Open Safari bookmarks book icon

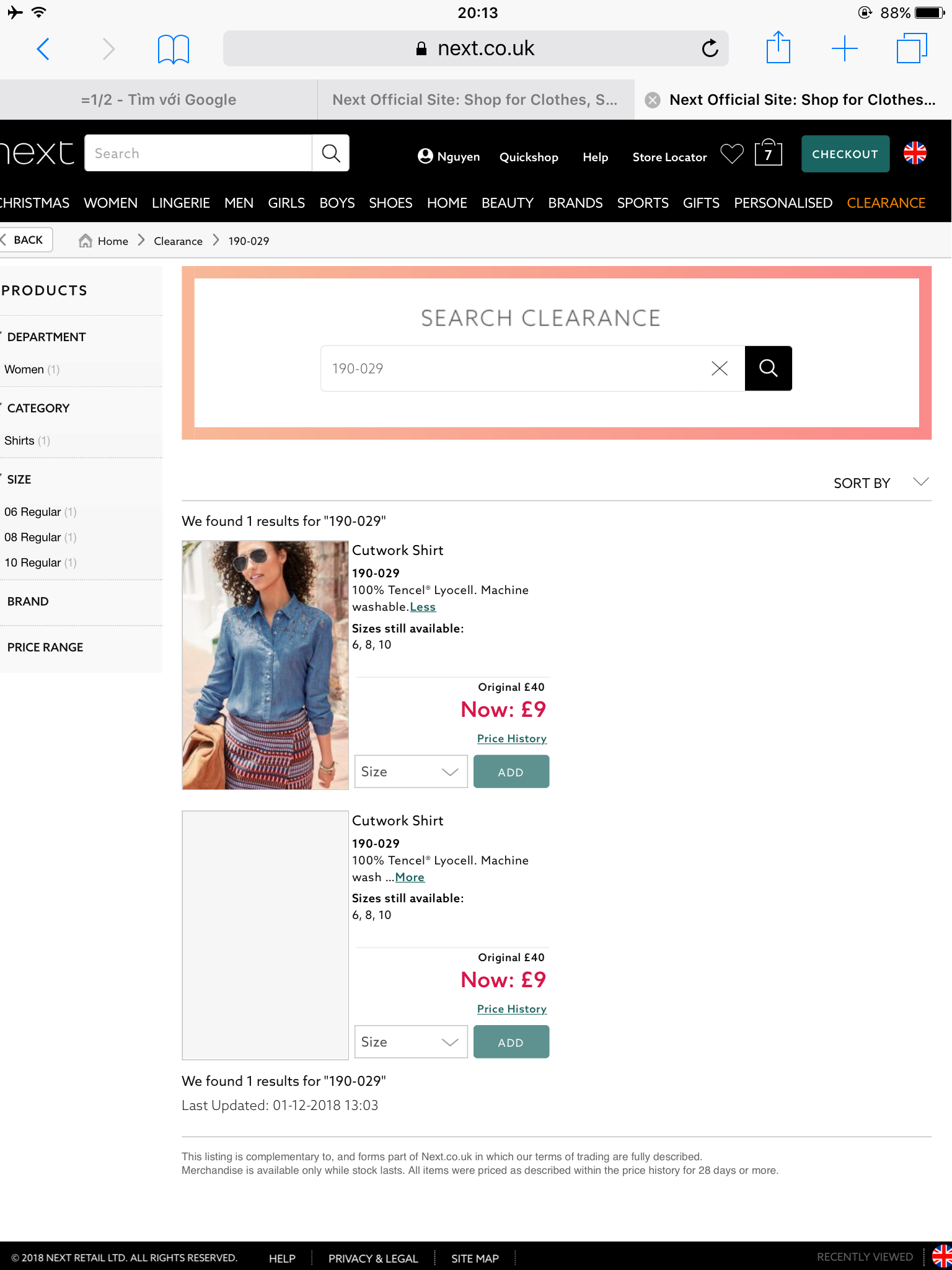(x=173, y=49)
